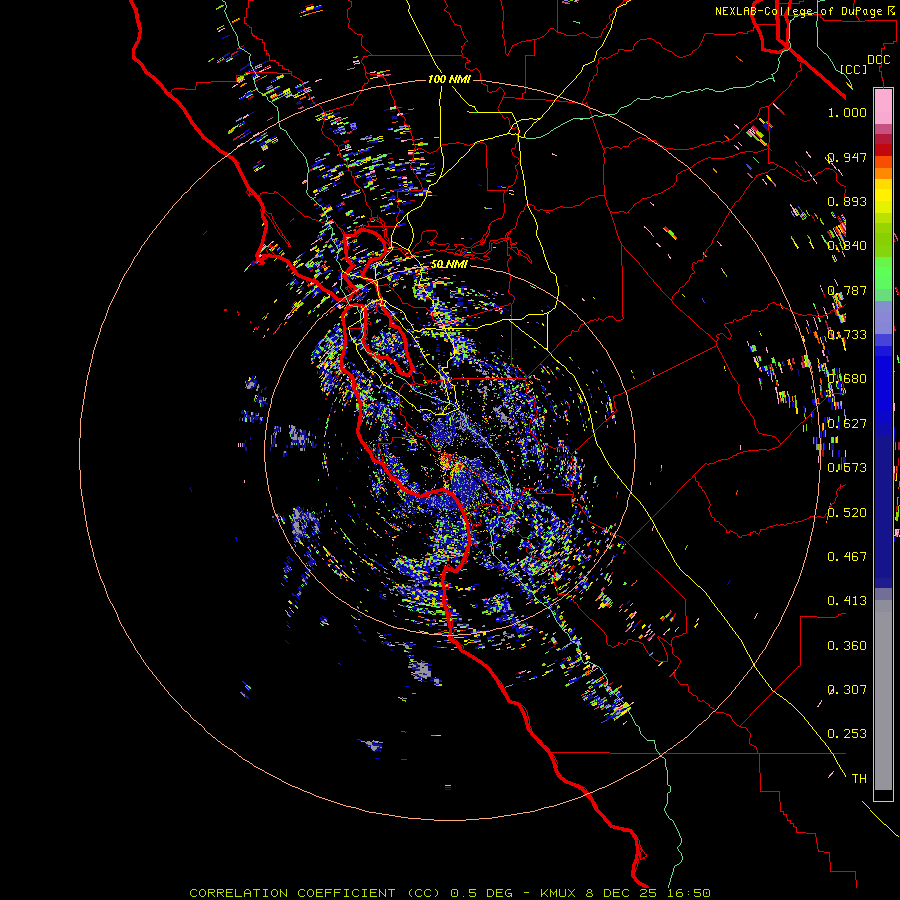The image size is (900, 900).
Task: Select the 0.627 scale value
Action: tap(847, 424)
